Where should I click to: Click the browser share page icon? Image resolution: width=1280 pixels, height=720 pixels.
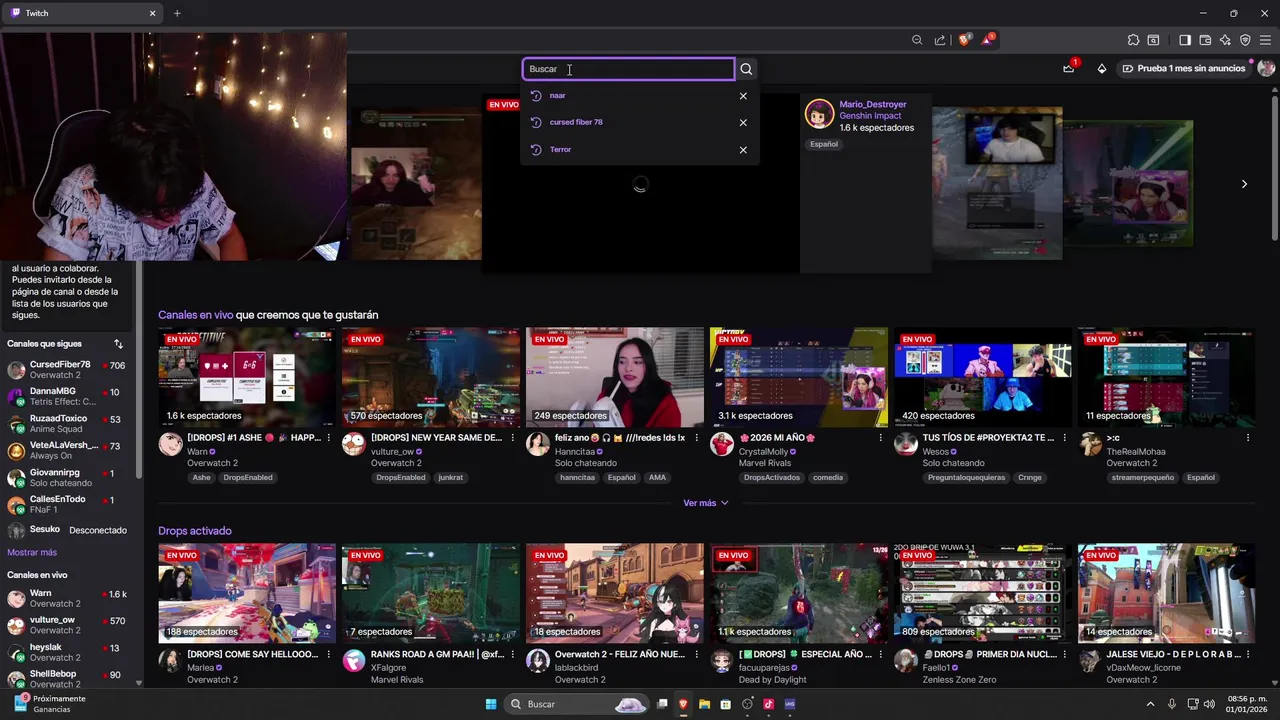[940, 40]
